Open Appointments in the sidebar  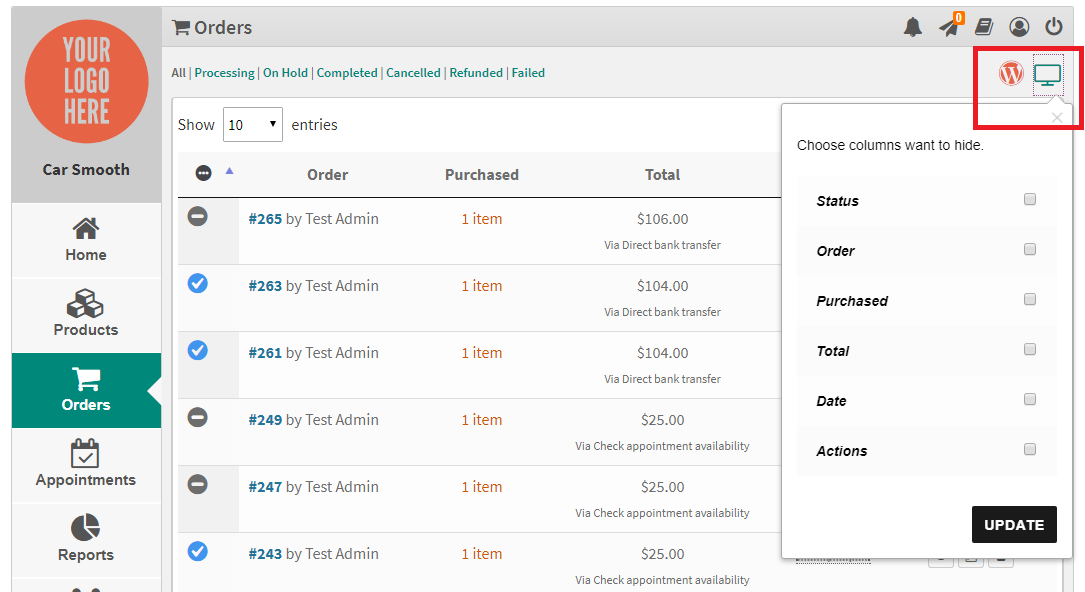[86, 465]
